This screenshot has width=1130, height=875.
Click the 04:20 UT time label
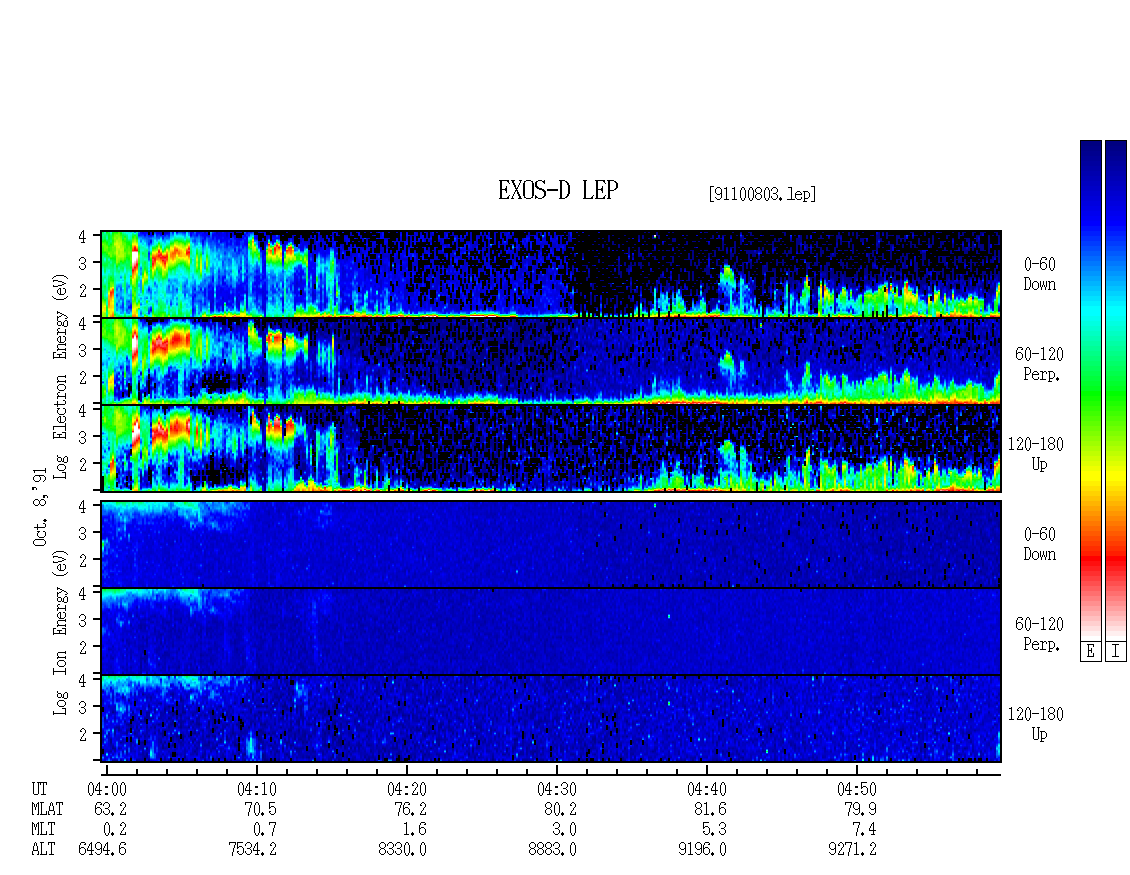(406, 789)
